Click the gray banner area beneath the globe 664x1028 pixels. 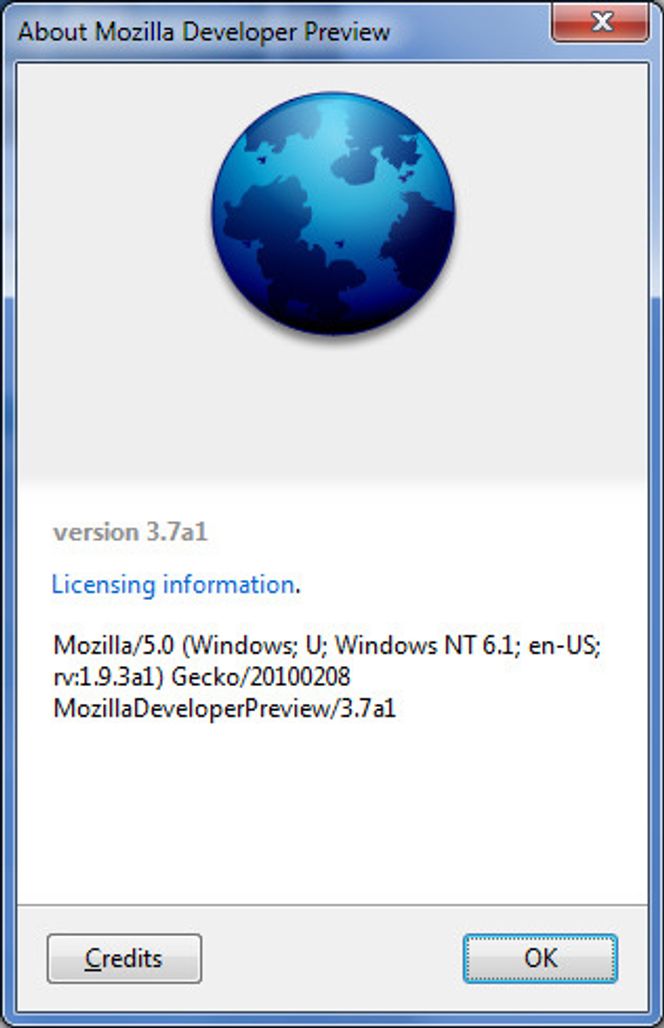point(332,413)
